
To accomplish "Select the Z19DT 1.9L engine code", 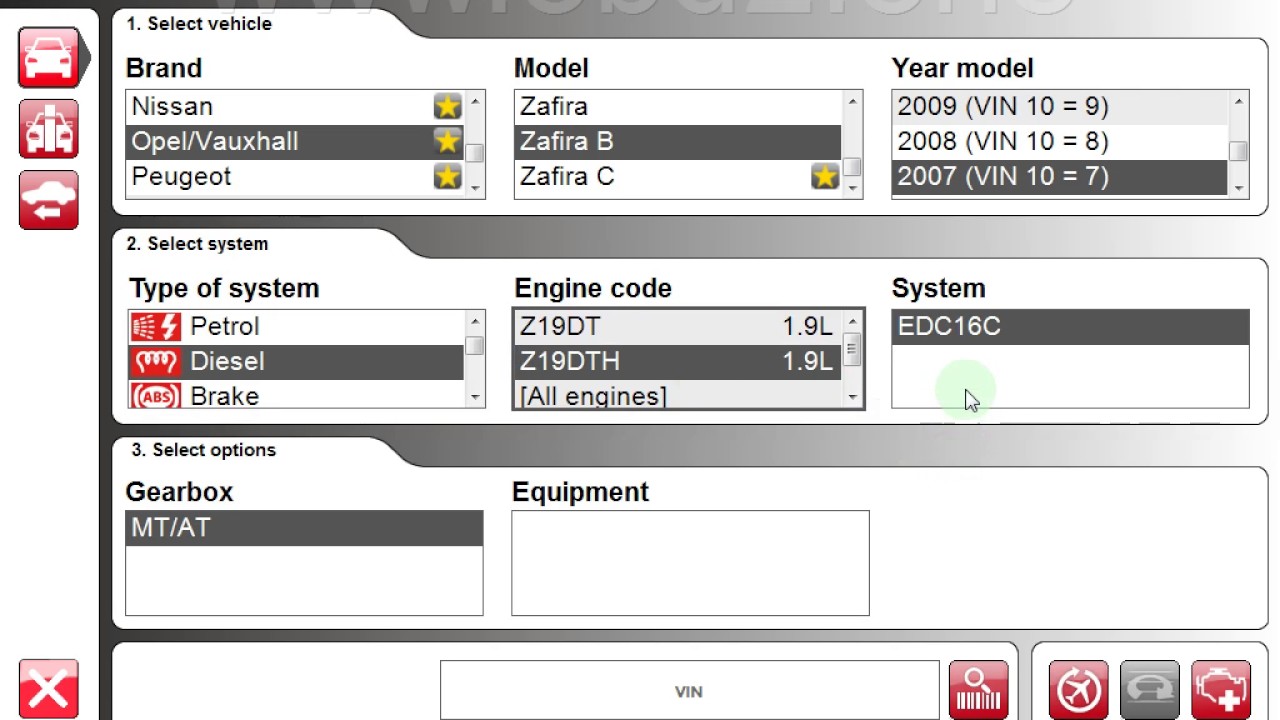I will (x=676, y=326).
